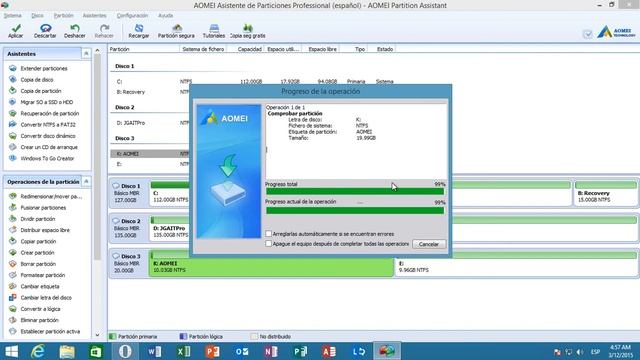Select Establecer partición activa operation
The width and height of the screenshot is (640, 360).
(50, 331)
